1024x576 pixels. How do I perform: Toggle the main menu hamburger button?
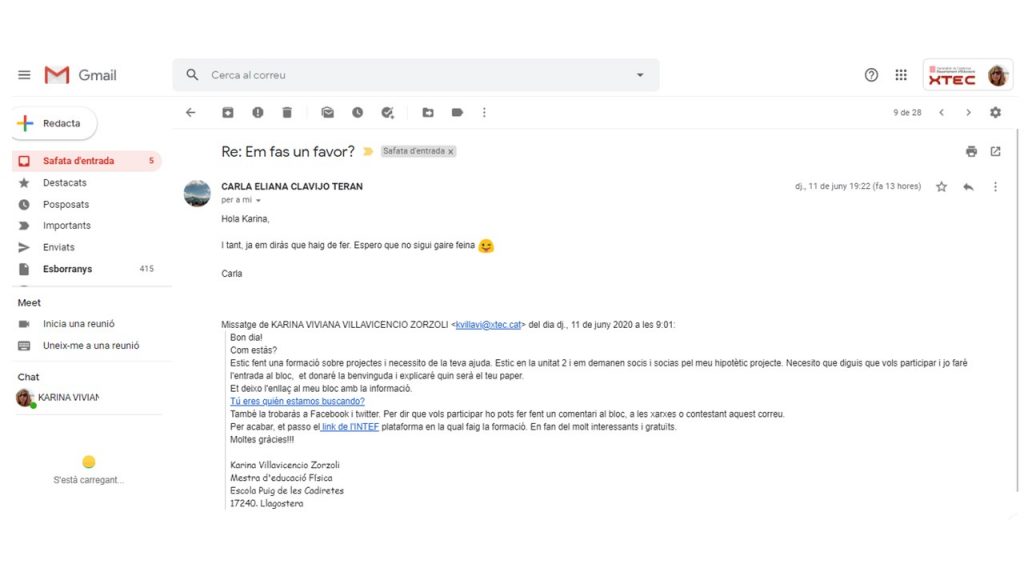pos(24,75)
